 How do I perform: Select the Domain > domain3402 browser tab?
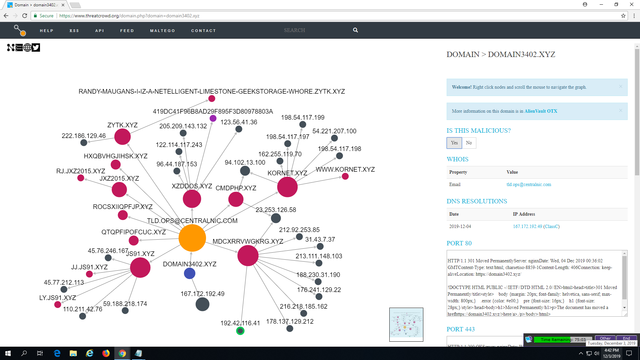35,5
